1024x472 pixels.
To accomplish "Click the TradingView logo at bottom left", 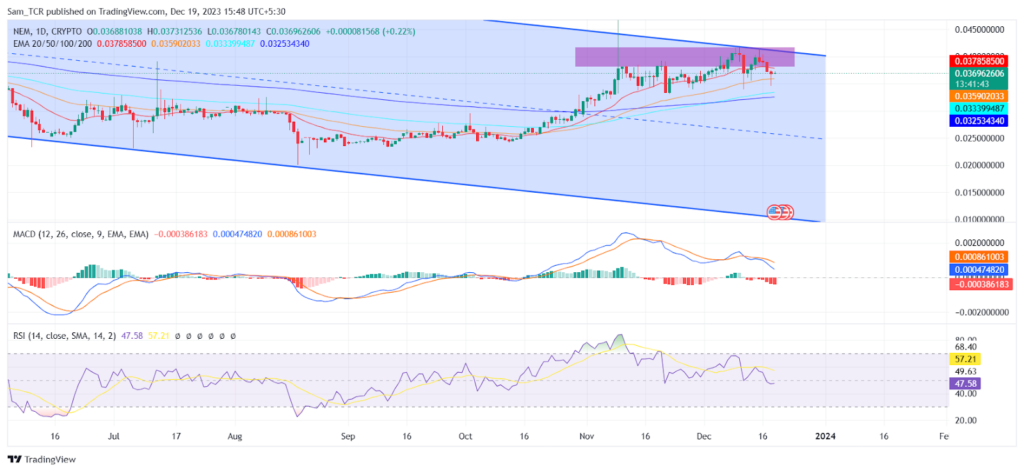I will pyautogui.click(x=42, y=459).
